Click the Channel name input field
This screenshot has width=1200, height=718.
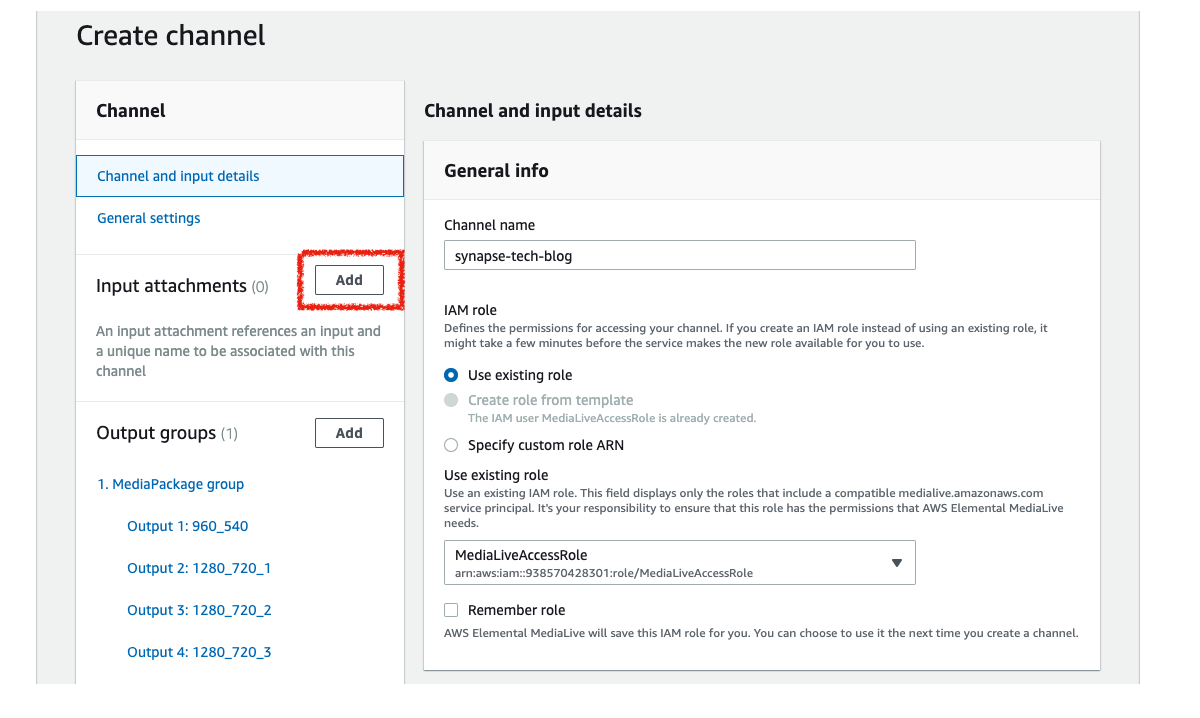(x=679, y=255)
